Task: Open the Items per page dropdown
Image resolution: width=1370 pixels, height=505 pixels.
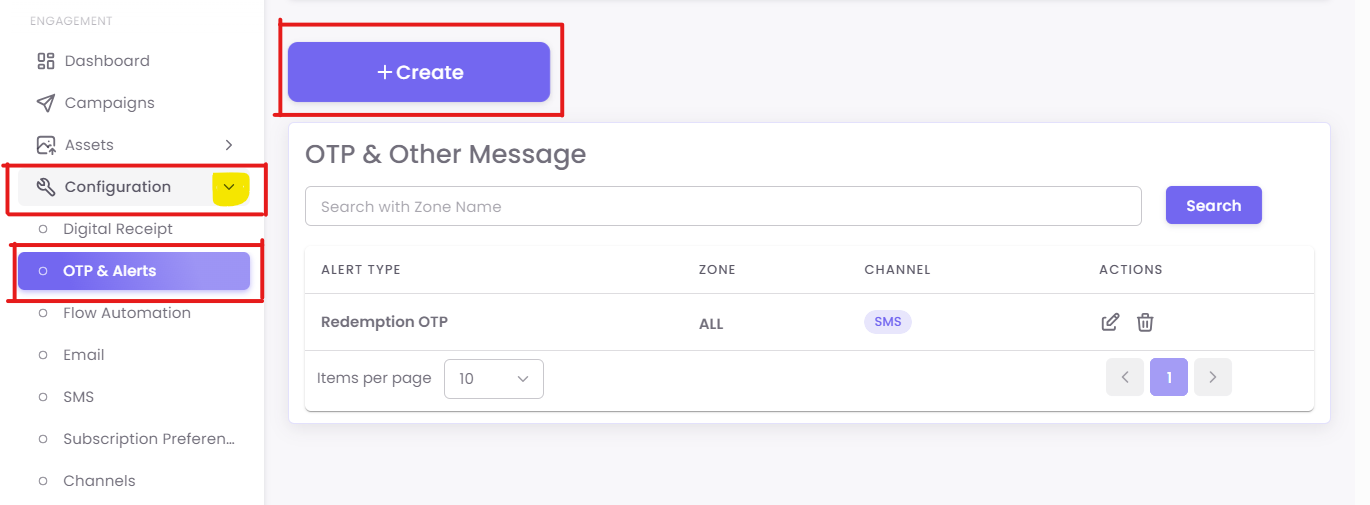Action: click(x=494, y=379)
